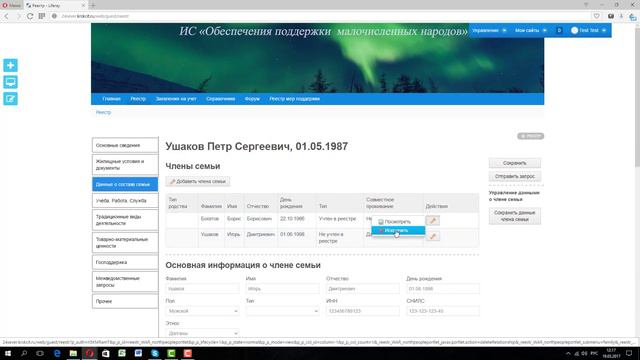Reload the page with refresh icon
The height and width of the screenshot is (360, 640).
30,16
